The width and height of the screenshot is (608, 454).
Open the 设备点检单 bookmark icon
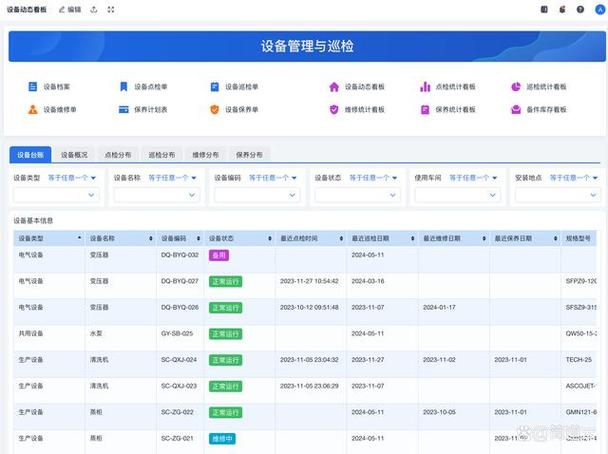tap(124, 86)
